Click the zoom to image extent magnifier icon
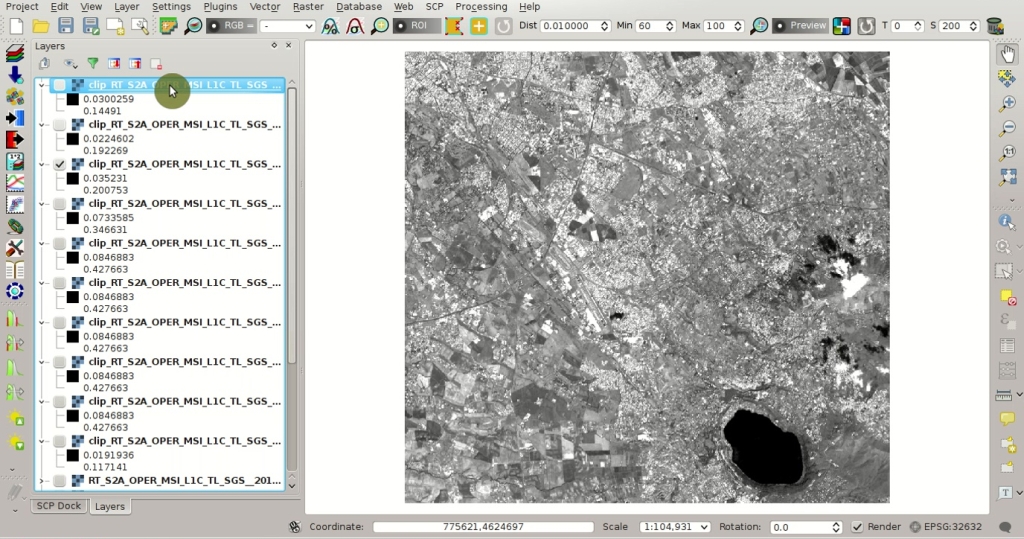 [x=193, y=26]
